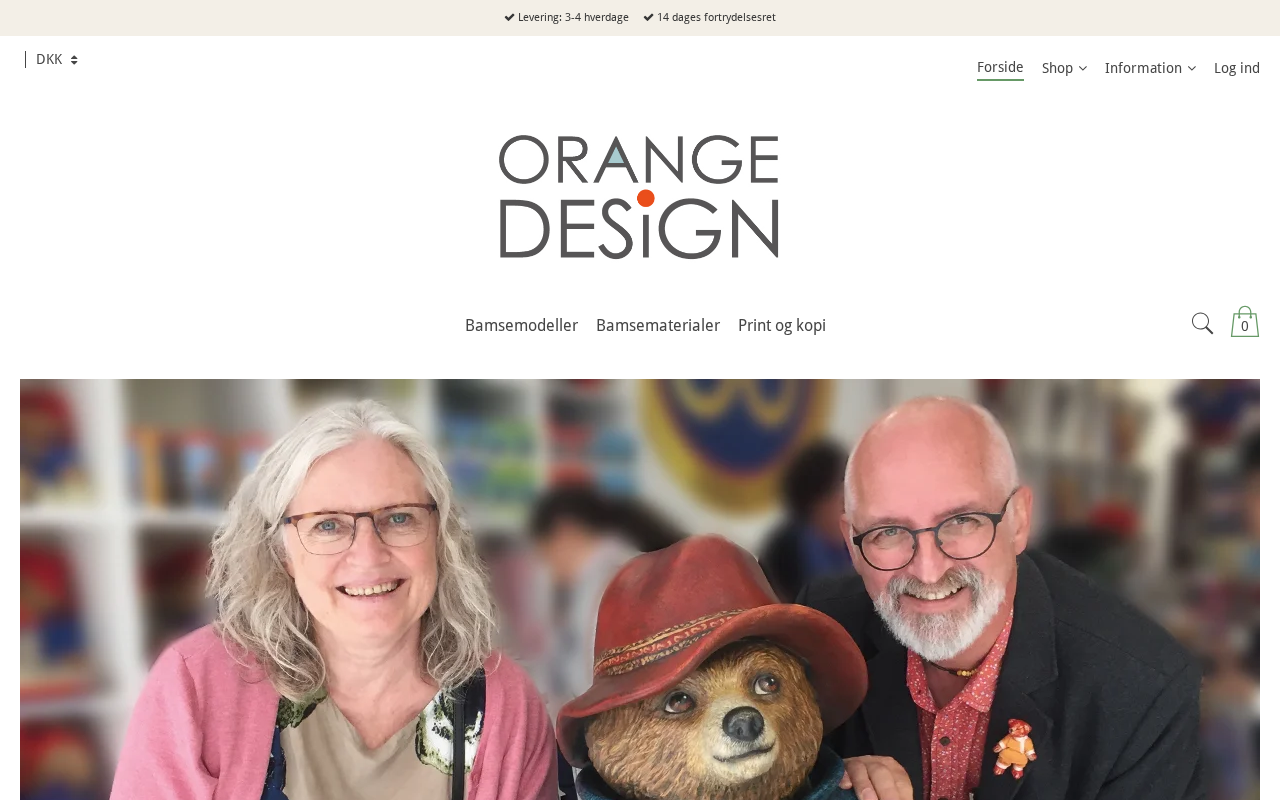Click Levering: 3-4 hverdage text
Screen dimensions: 1280x800
[x=573, y=17]
